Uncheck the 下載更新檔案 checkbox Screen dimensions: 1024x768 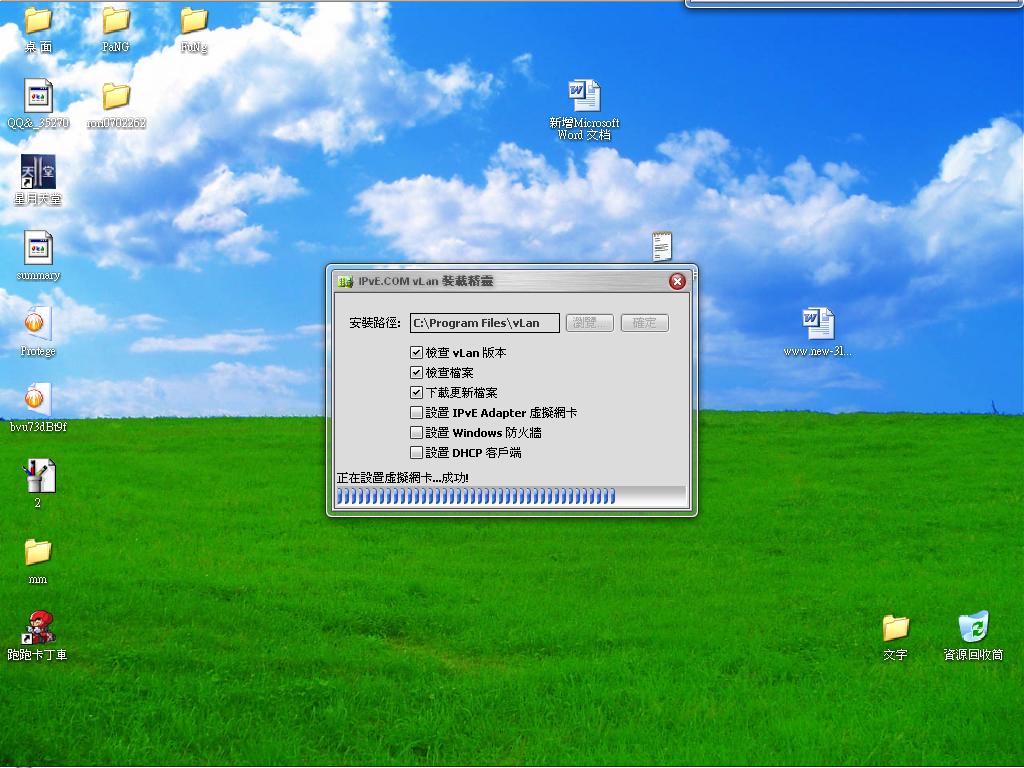417,393
